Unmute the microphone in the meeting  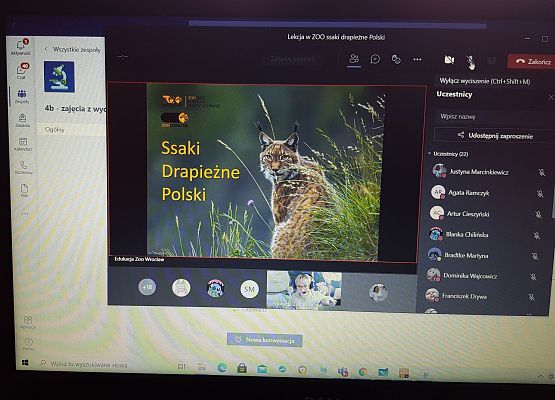pos(470,61)
